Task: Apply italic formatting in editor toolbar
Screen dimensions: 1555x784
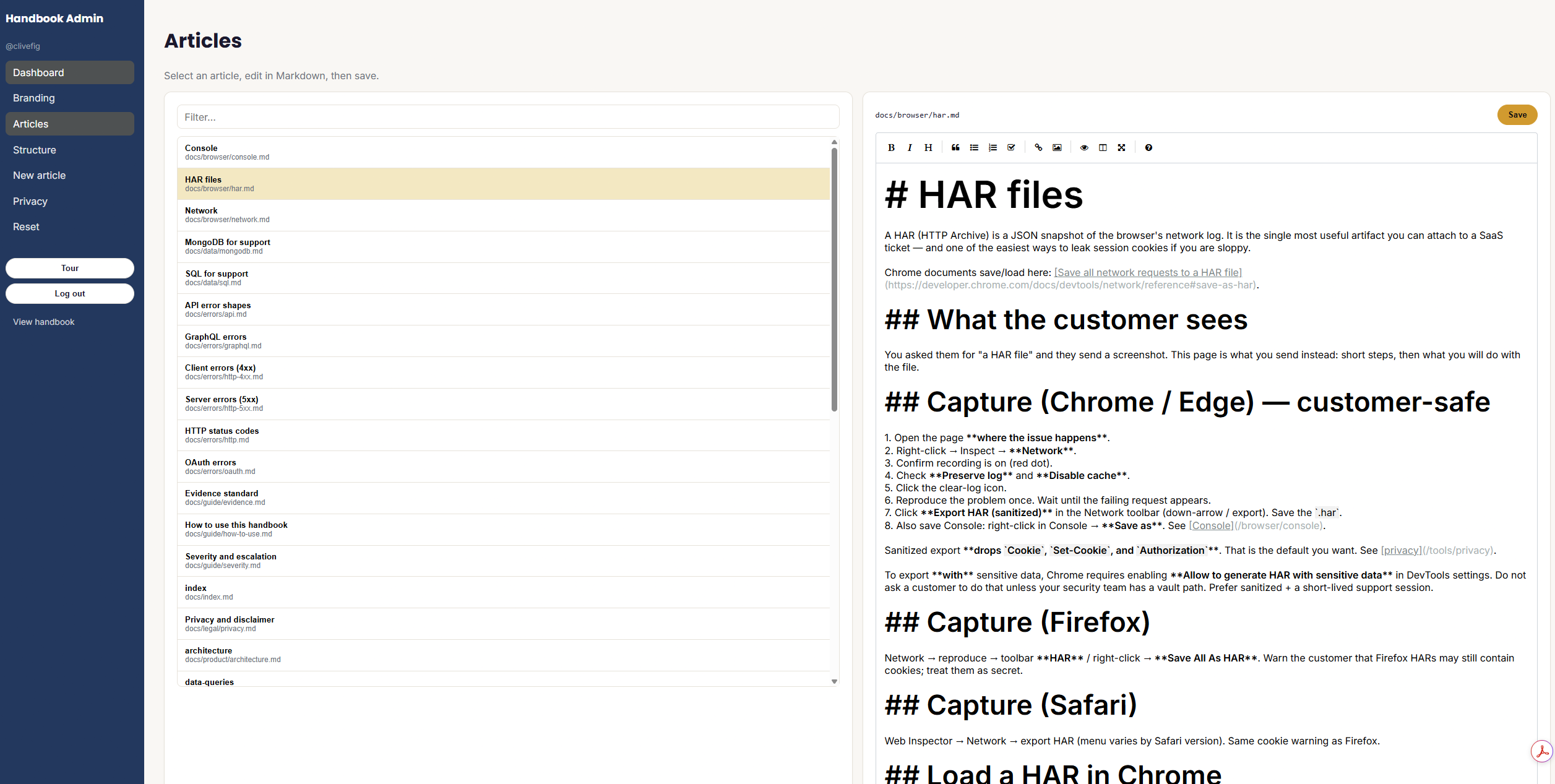Action: click(910, 147)
